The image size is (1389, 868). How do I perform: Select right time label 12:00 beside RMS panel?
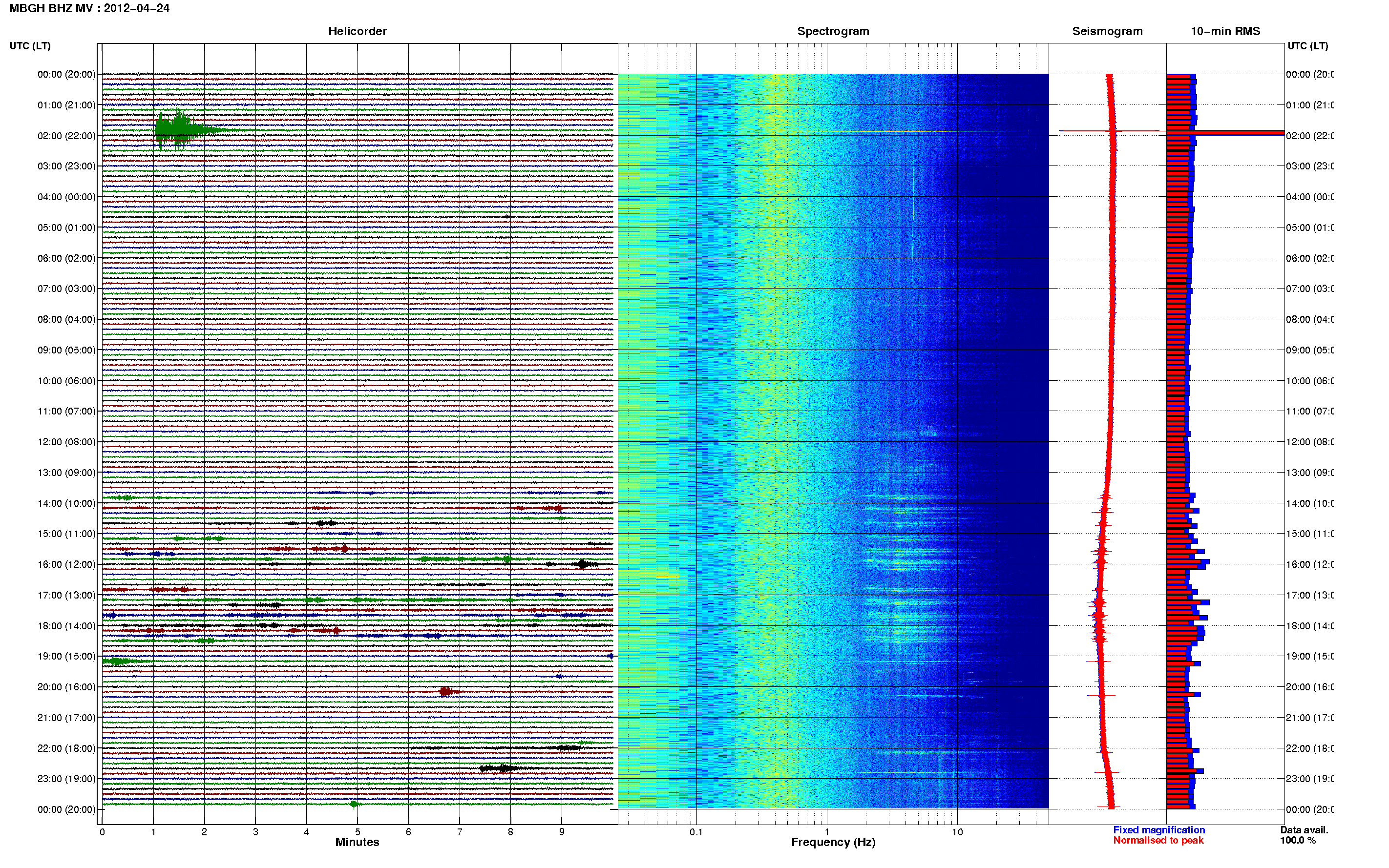(1309, 442)
